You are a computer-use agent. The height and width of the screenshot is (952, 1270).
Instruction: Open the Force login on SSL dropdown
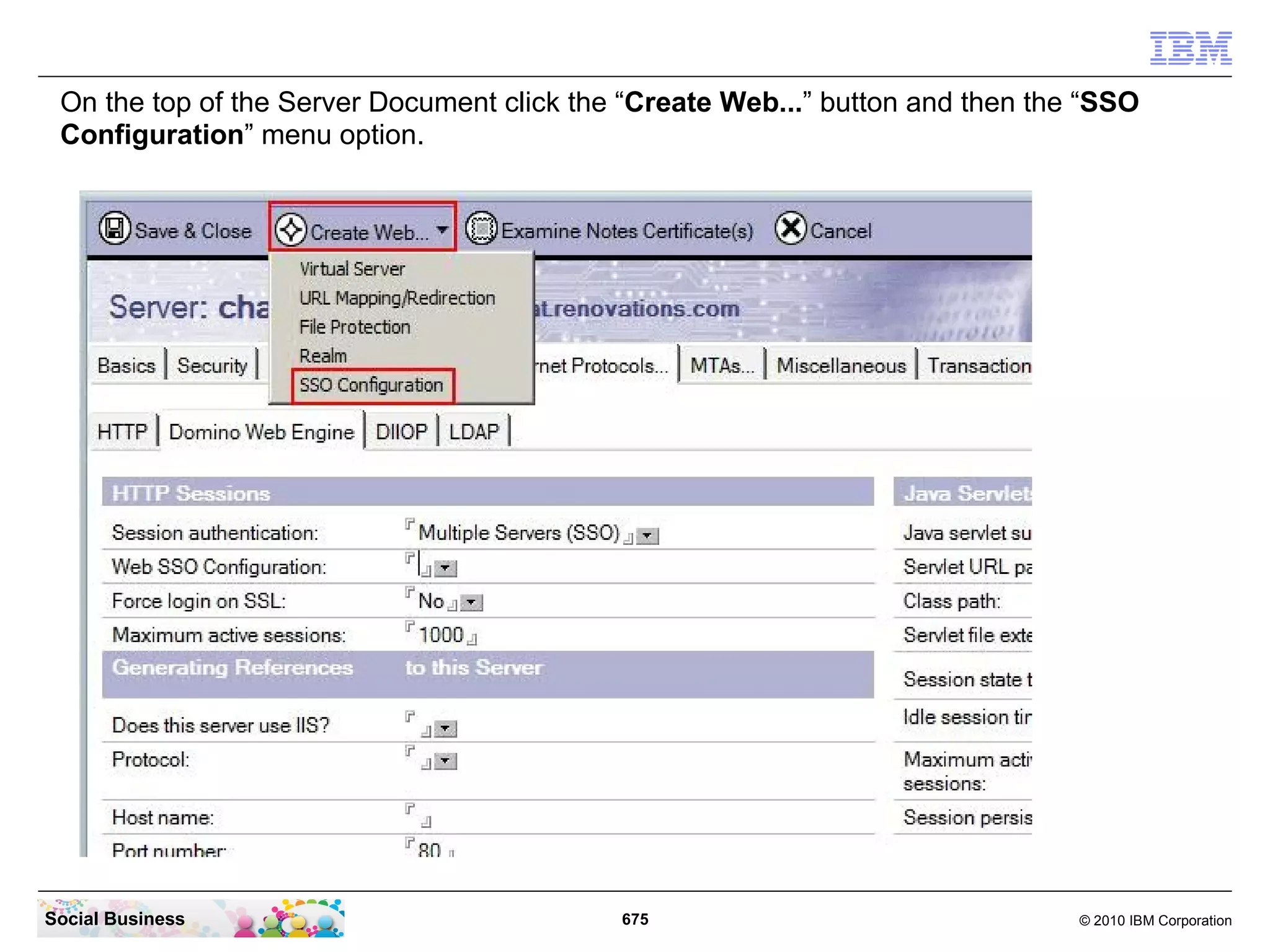tap(472, 602)
